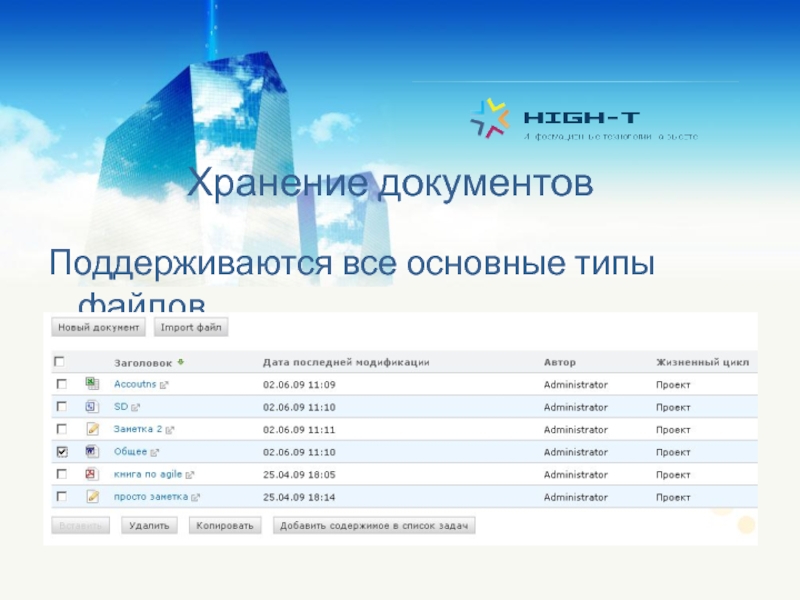Check the box for the Accoutns row
The width and height of the screenshot is (800, 600).
click(62, 384)
